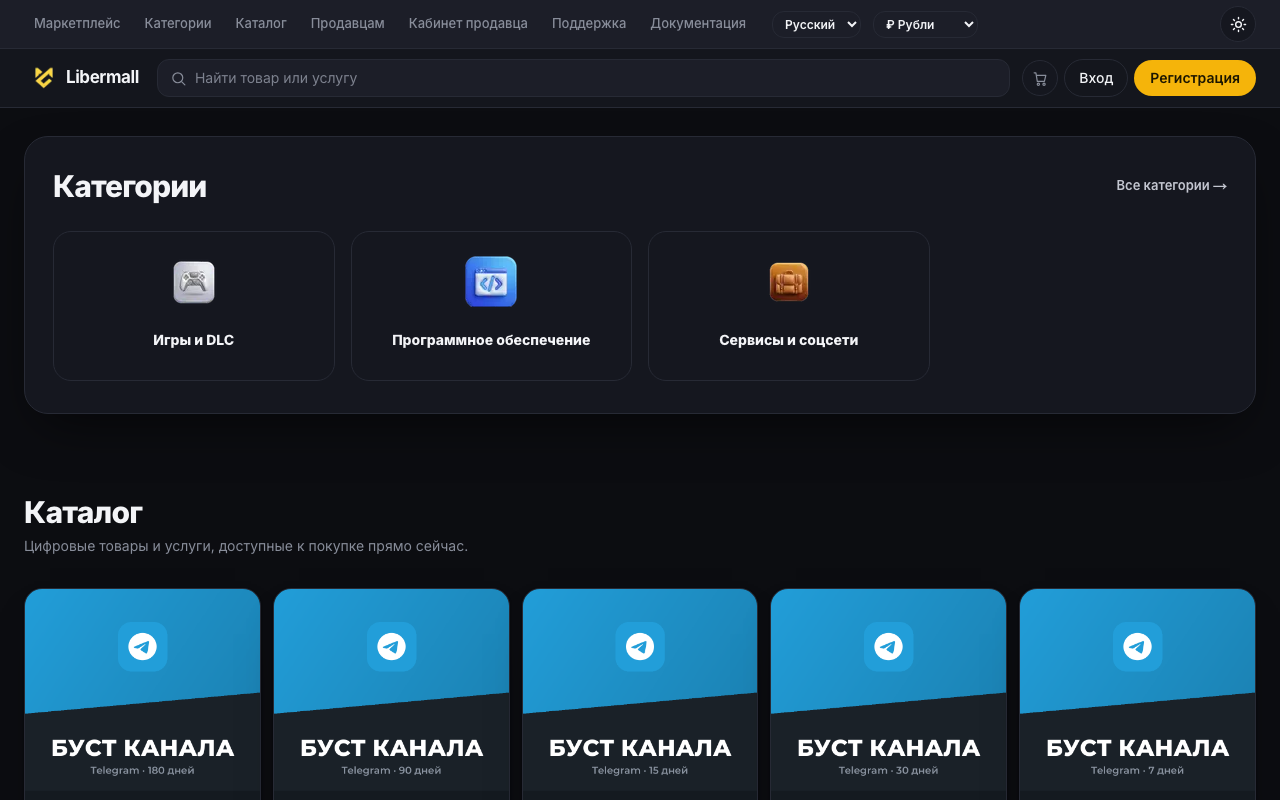Open the Сервисы и соцсети label

[x=789, y=340]
